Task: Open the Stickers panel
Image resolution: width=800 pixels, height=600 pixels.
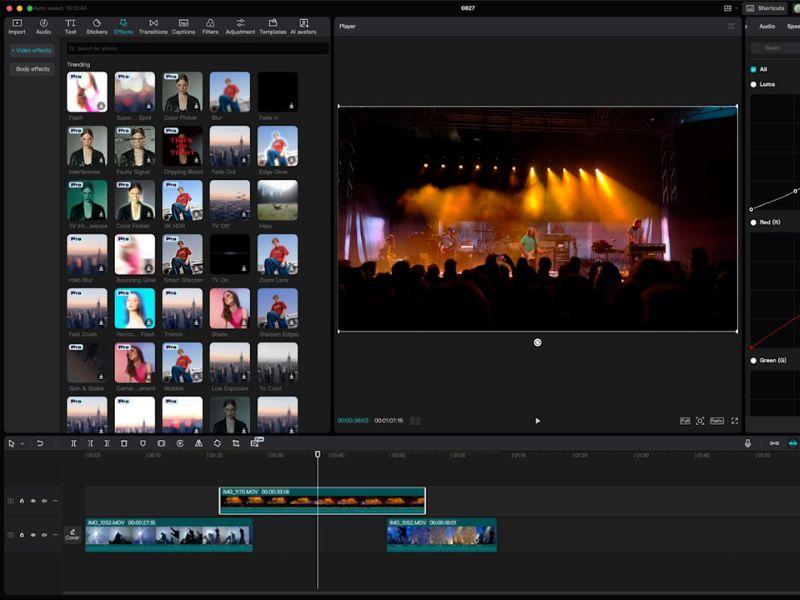Action: point(97,25)
